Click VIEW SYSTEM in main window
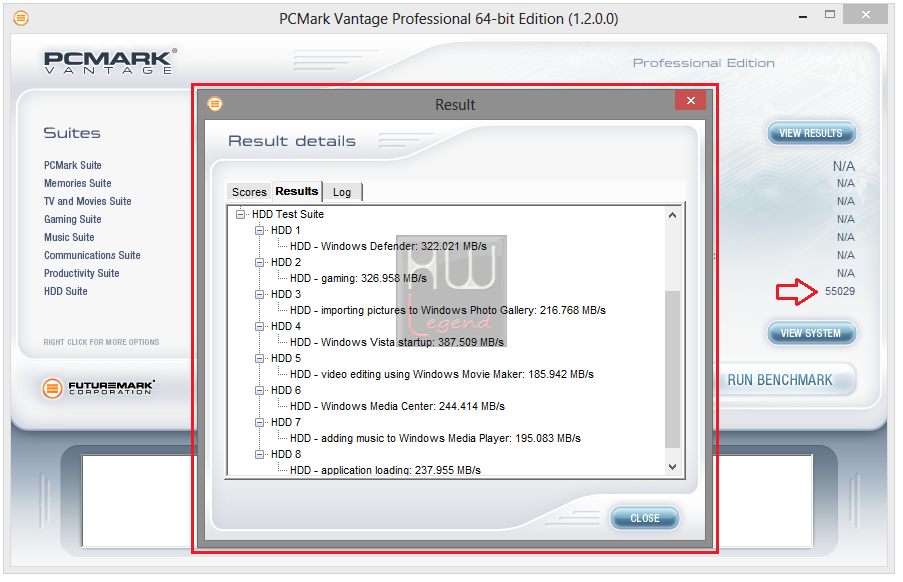The width and height of the screenshot is (903, 582). pos(811,333)
